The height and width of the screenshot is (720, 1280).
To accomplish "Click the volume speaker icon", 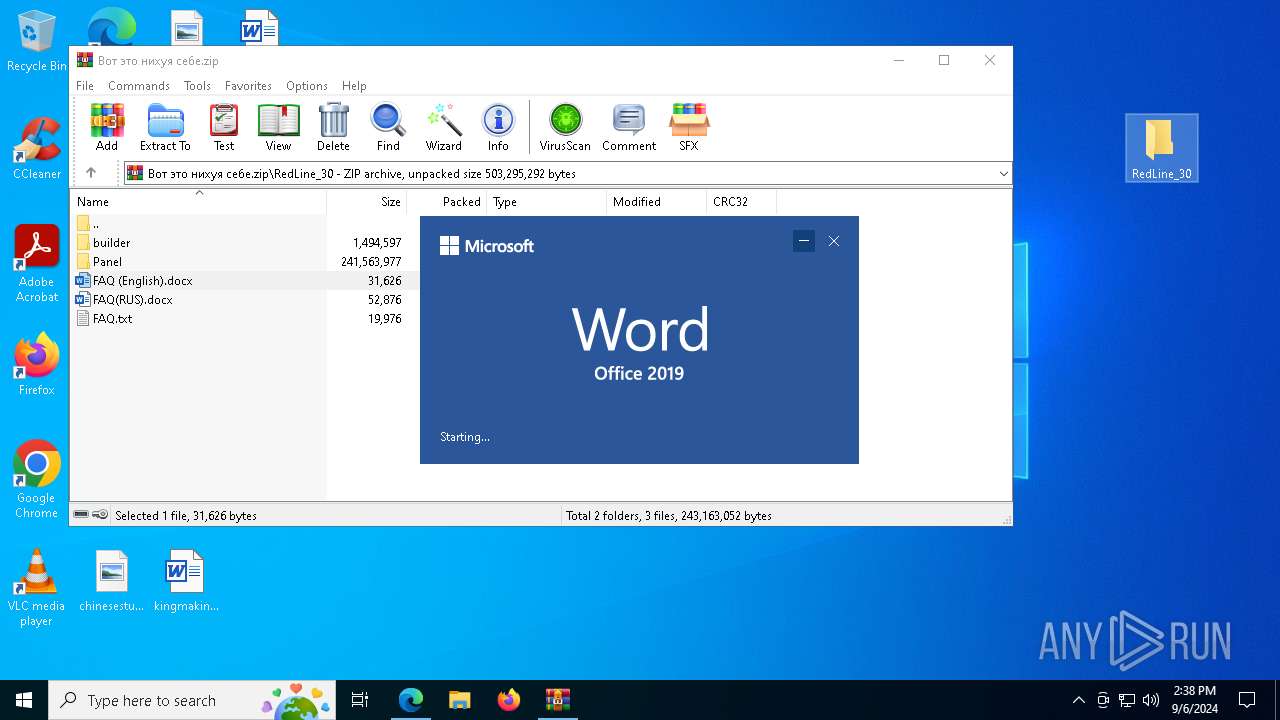I will pyautogui.click(x=1151, y=700).
